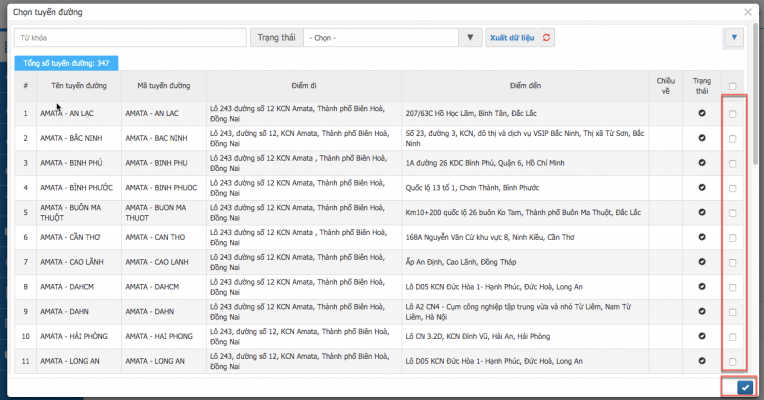
Task: Click status icon in AMATA - DAHCM row
Action: point(702,287)
